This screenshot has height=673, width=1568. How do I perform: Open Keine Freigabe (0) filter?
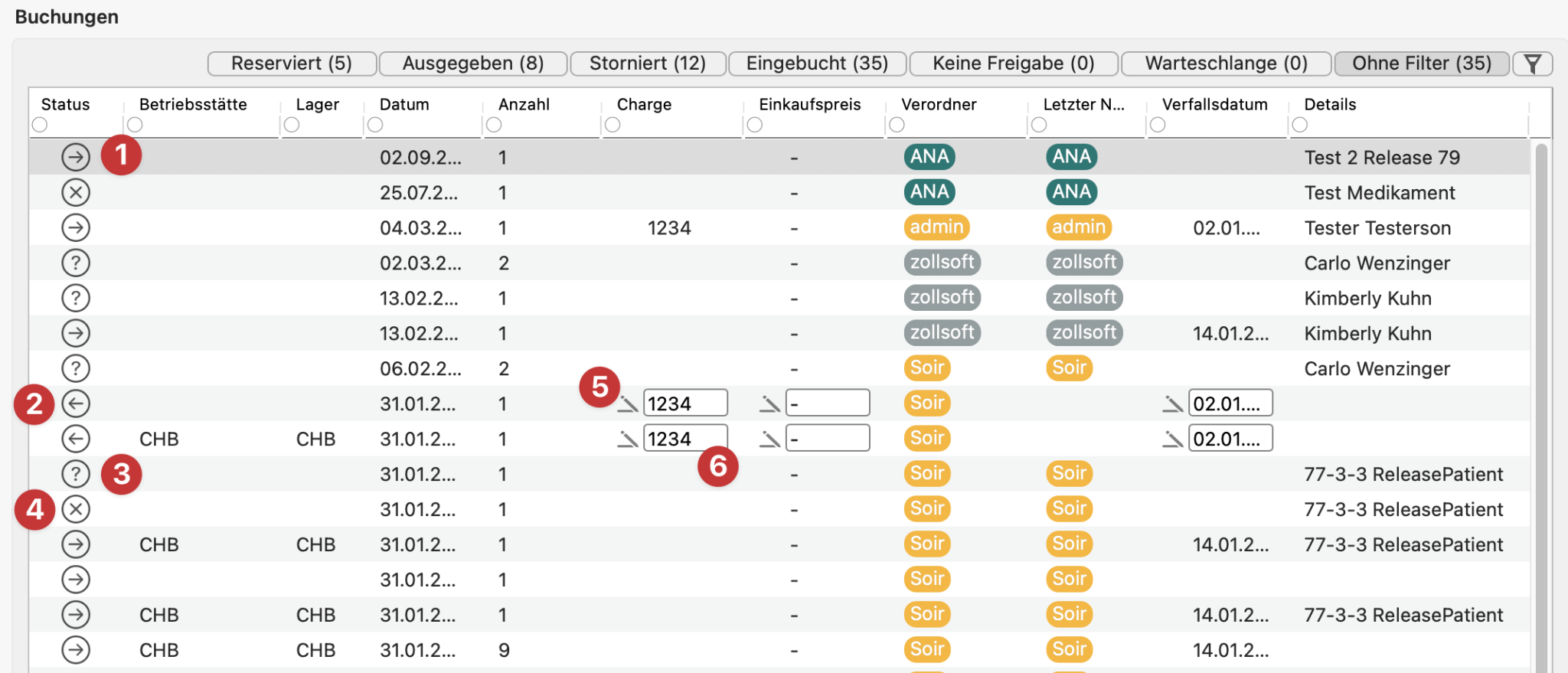tap(1014, 64)
